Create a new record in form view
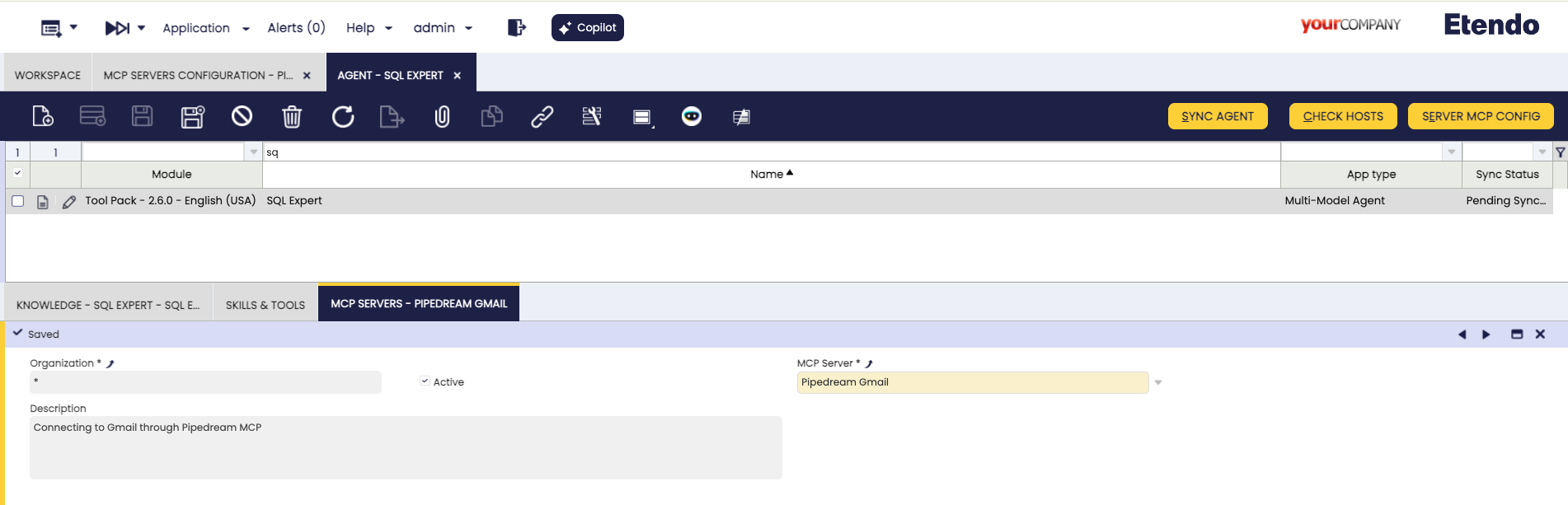This screenshot has width=1568, height=505. tap(43, 117)
